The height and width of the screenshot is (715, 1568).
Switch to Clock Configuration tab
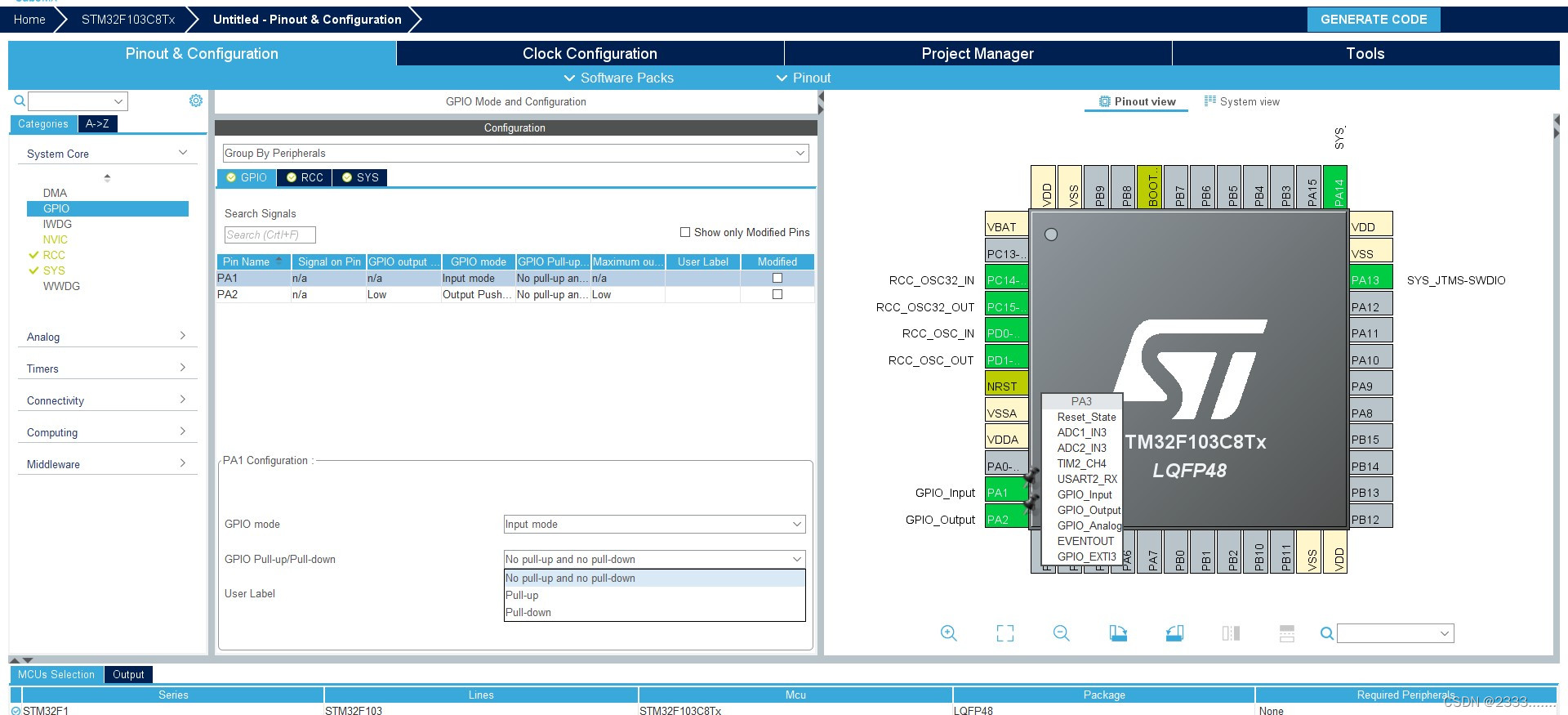coord(590,53)
